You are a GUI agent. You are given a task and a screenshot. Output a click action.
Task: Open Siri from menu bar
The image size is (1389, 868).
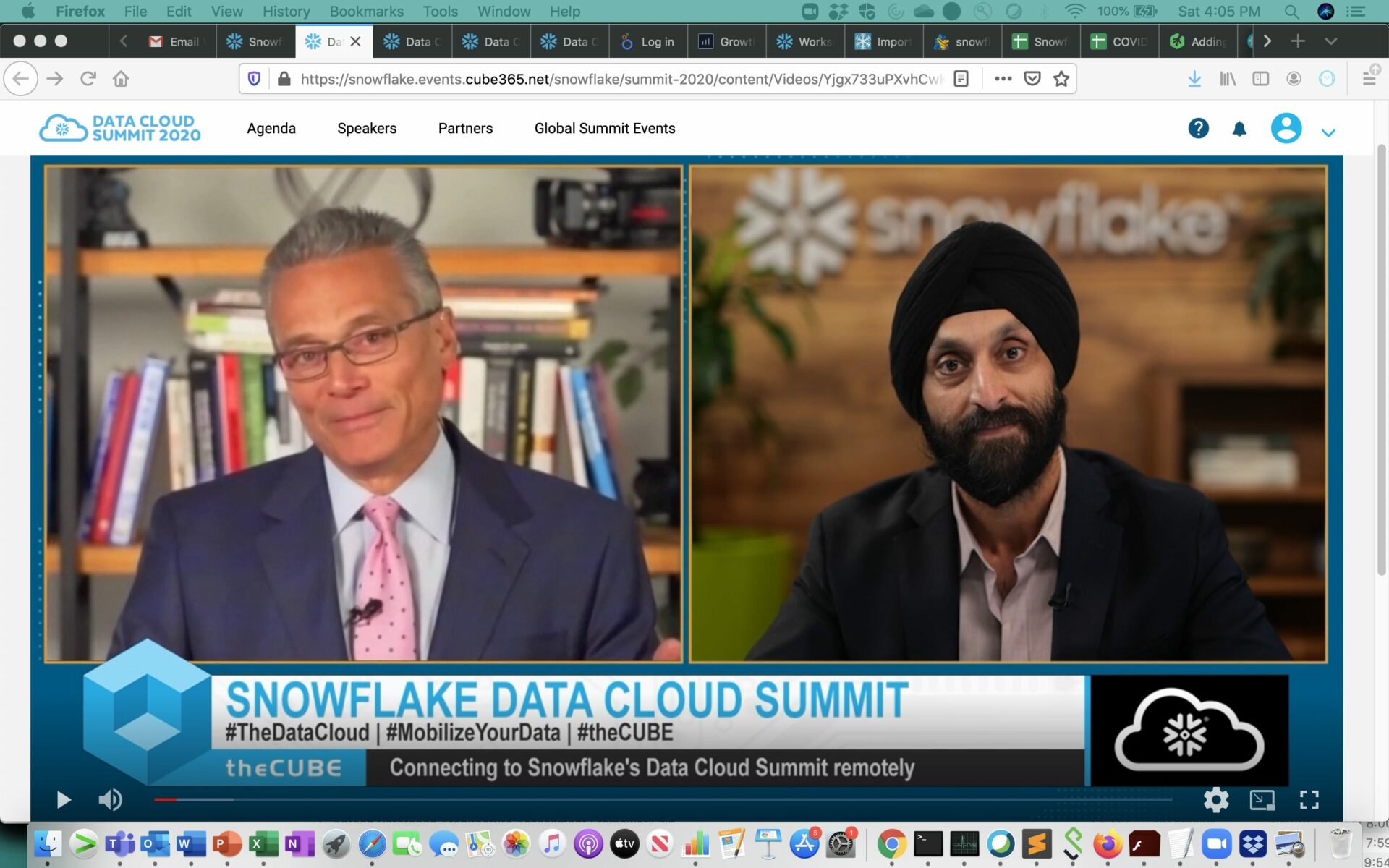[x=1325, y=12]
